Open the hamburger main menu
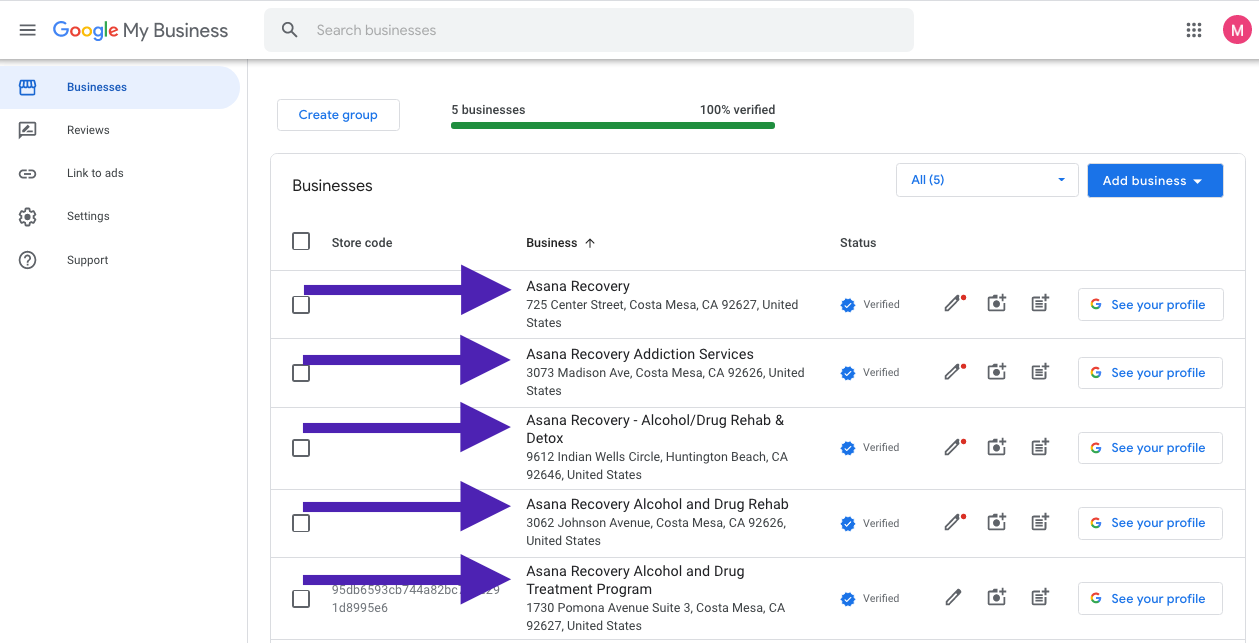Screen dimensions: 1259x643 28,30
